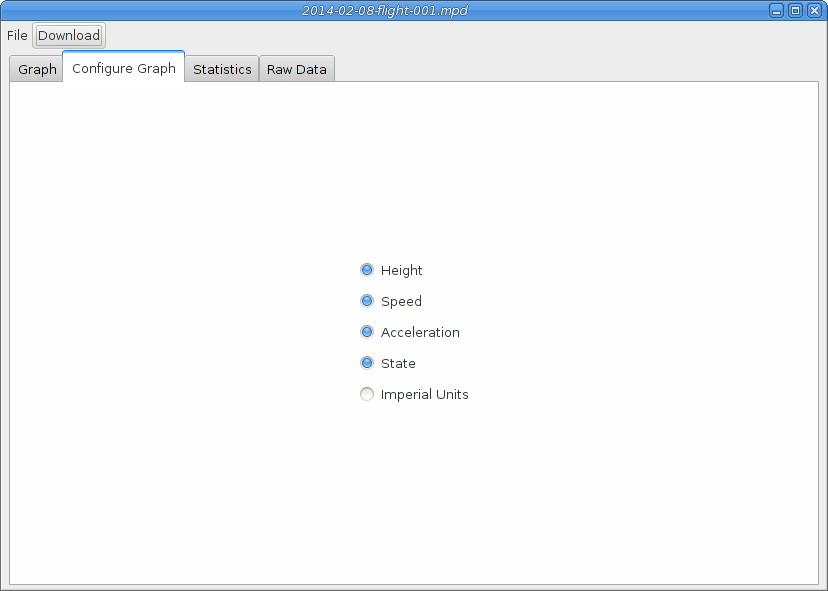Viewport: 828px width, 591px height.
Task: Open the Statistics tab
Action: click(222, 69)
